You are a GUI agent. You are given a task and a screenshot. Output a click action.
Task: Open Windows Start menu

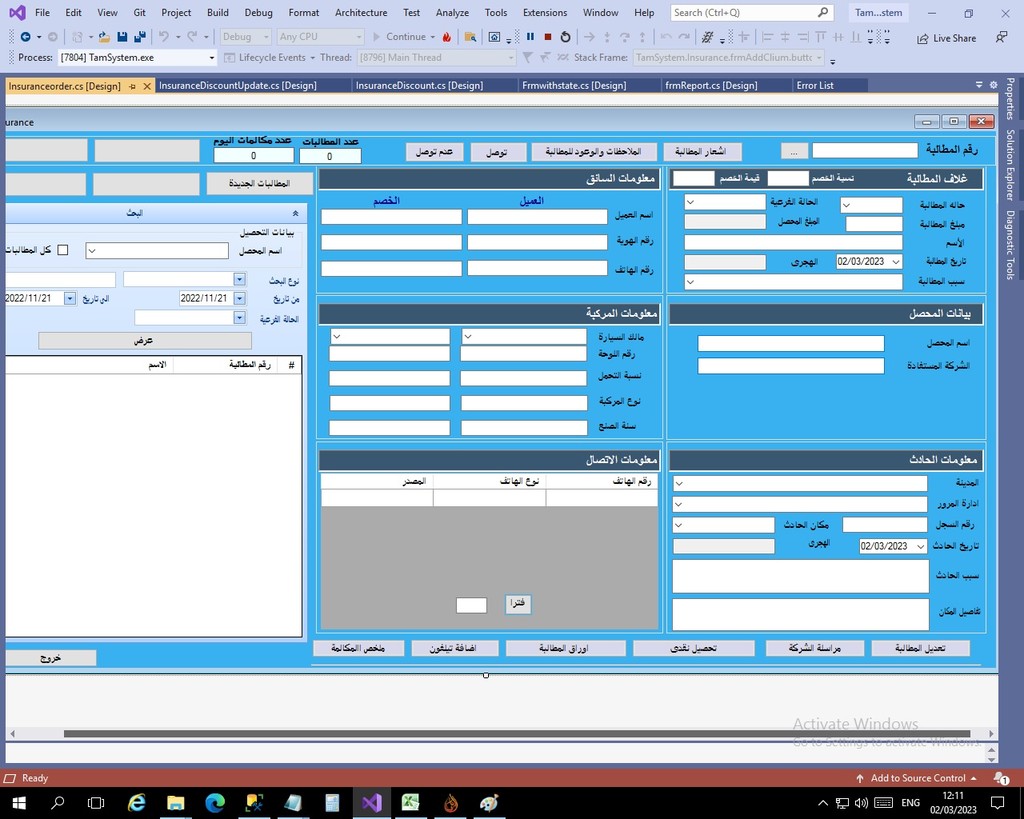18,803
